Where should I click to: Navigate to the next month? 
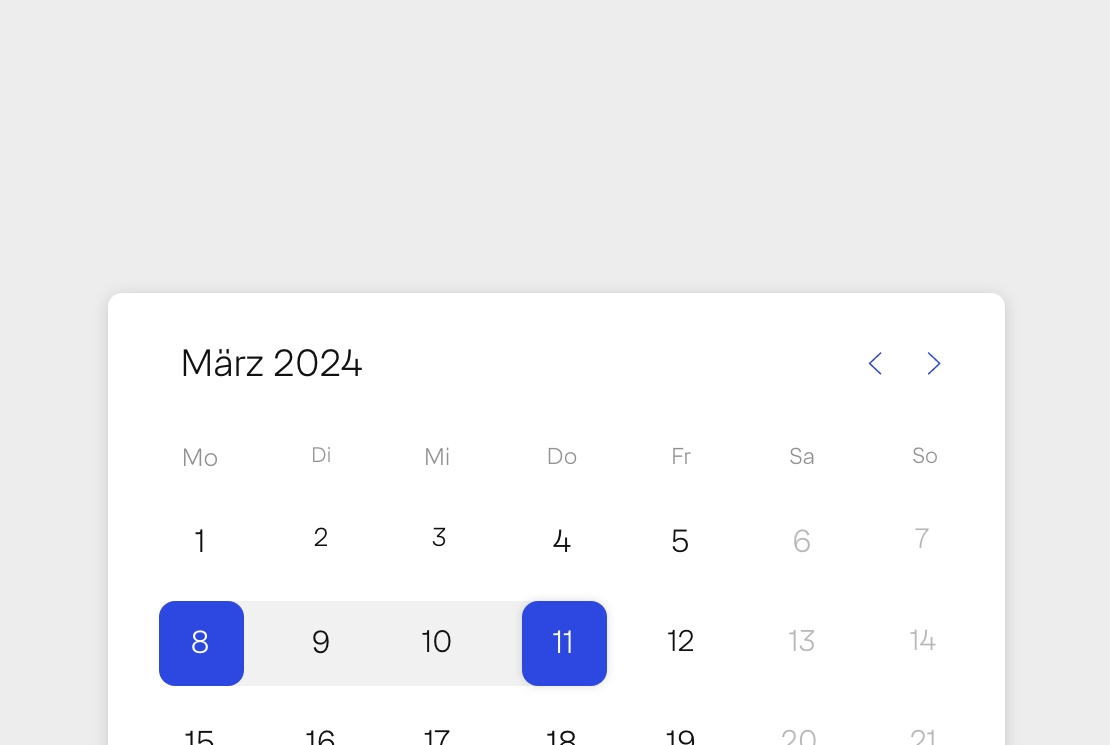(933, 363)
